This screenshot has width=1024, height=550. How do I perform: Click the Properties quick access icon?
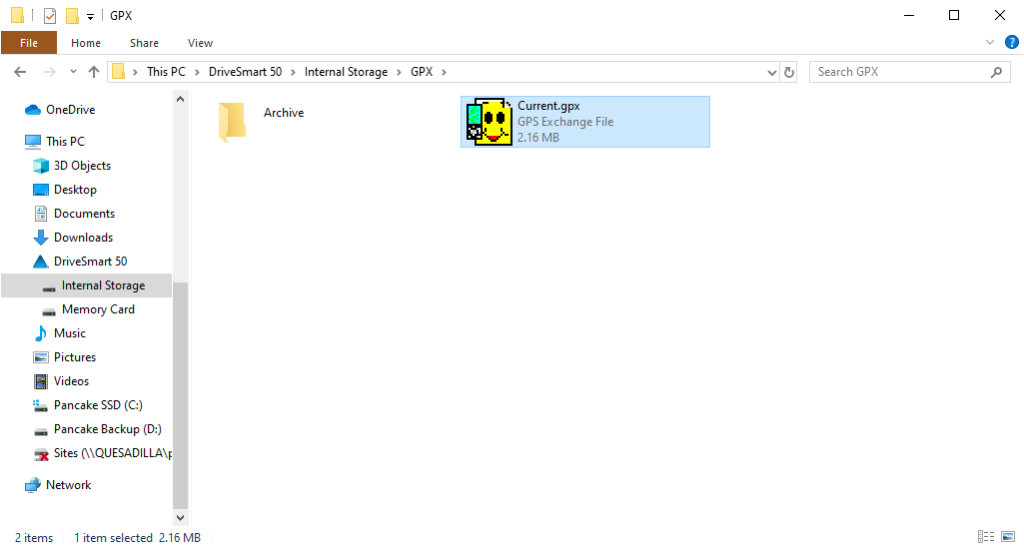pyautogui.click(x=50, y=16)
